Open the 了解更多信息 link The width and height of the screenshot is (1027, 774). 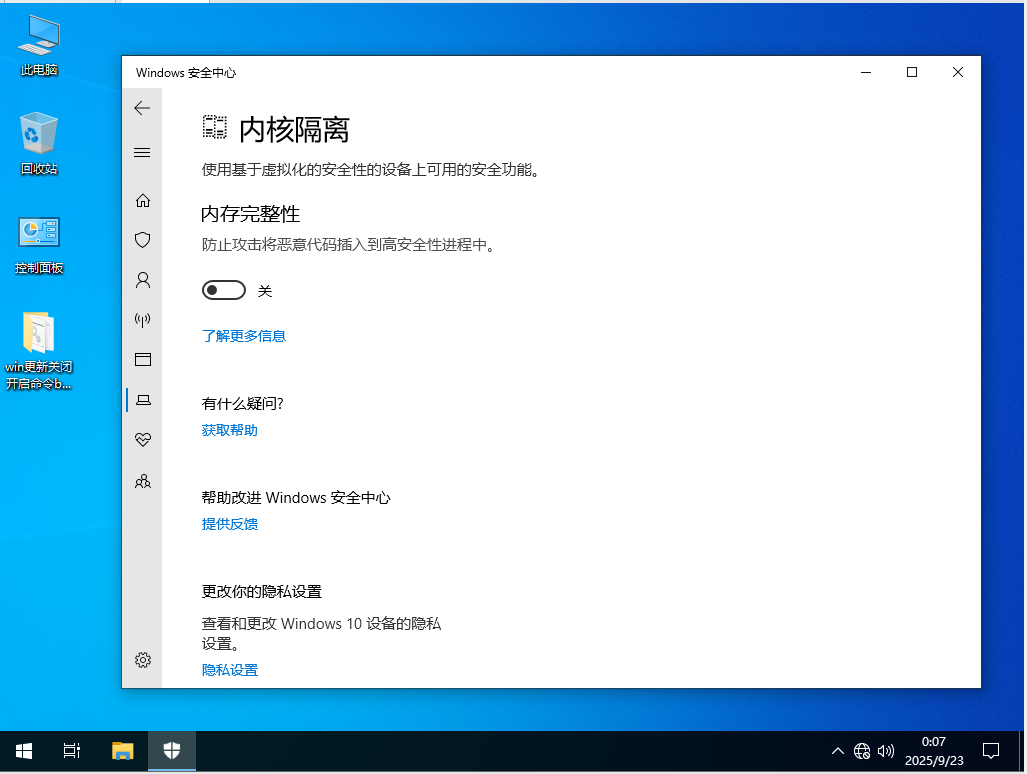(x=244, y=336)
